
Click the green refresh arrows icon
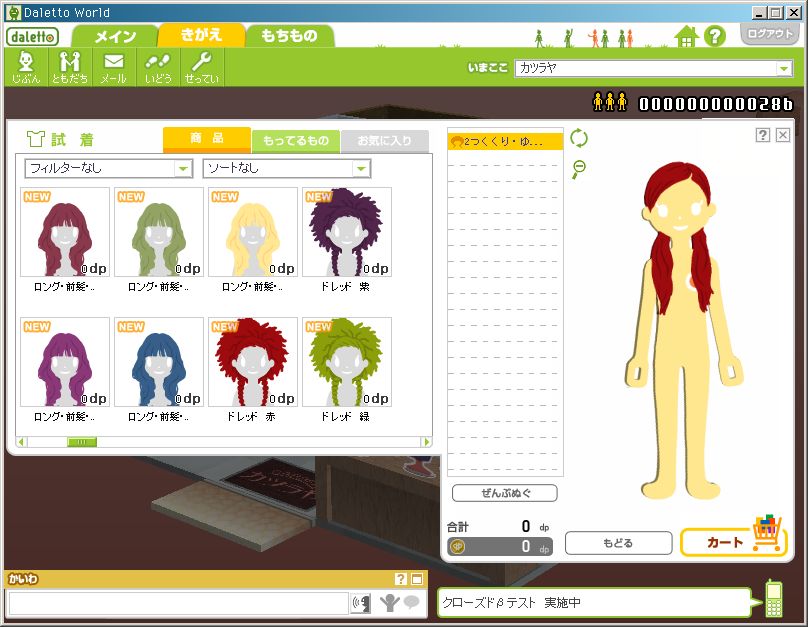pyautogui.click(x=579, y=138)
